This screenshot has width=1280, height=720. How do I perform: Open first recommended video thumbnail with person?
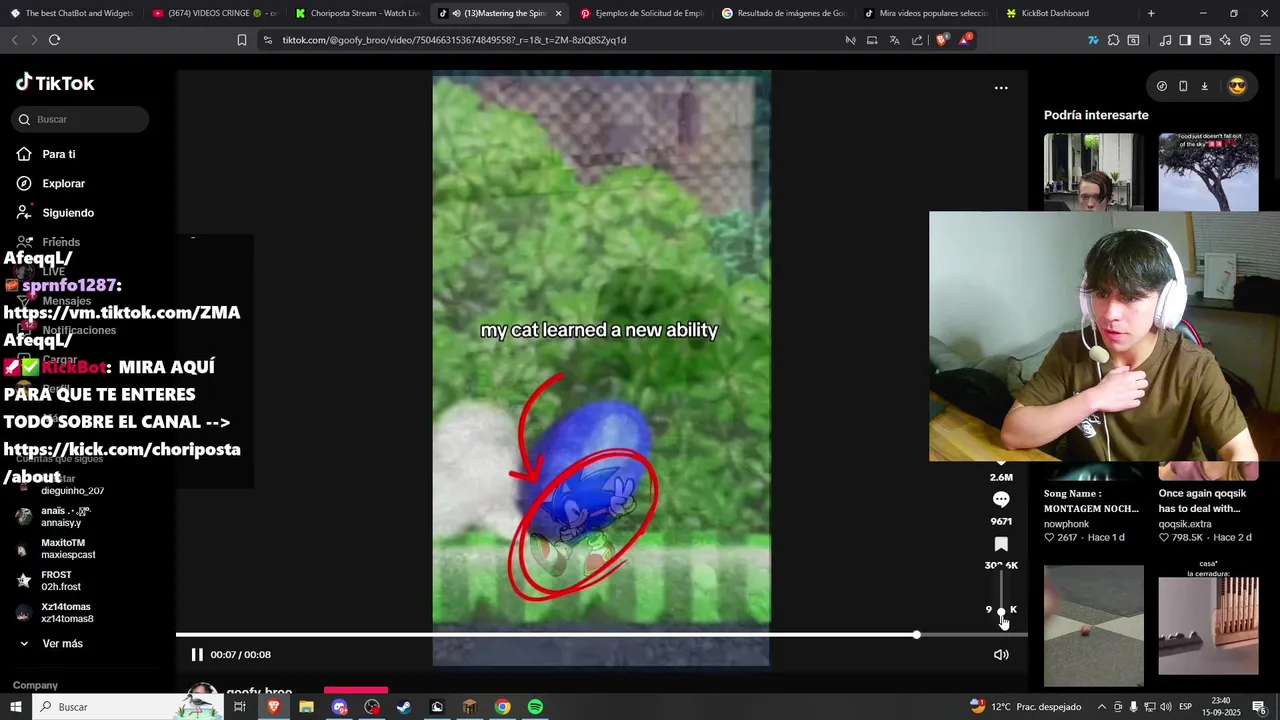click(1094, 172)
